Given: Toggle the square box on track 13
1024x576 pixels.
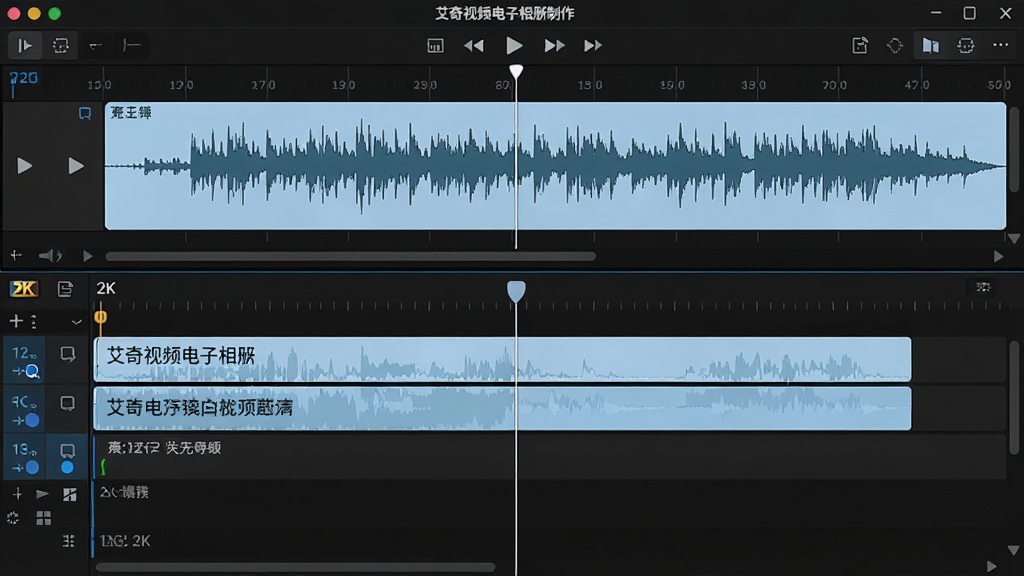Looking at the screenshot, I should pos(67,450).
